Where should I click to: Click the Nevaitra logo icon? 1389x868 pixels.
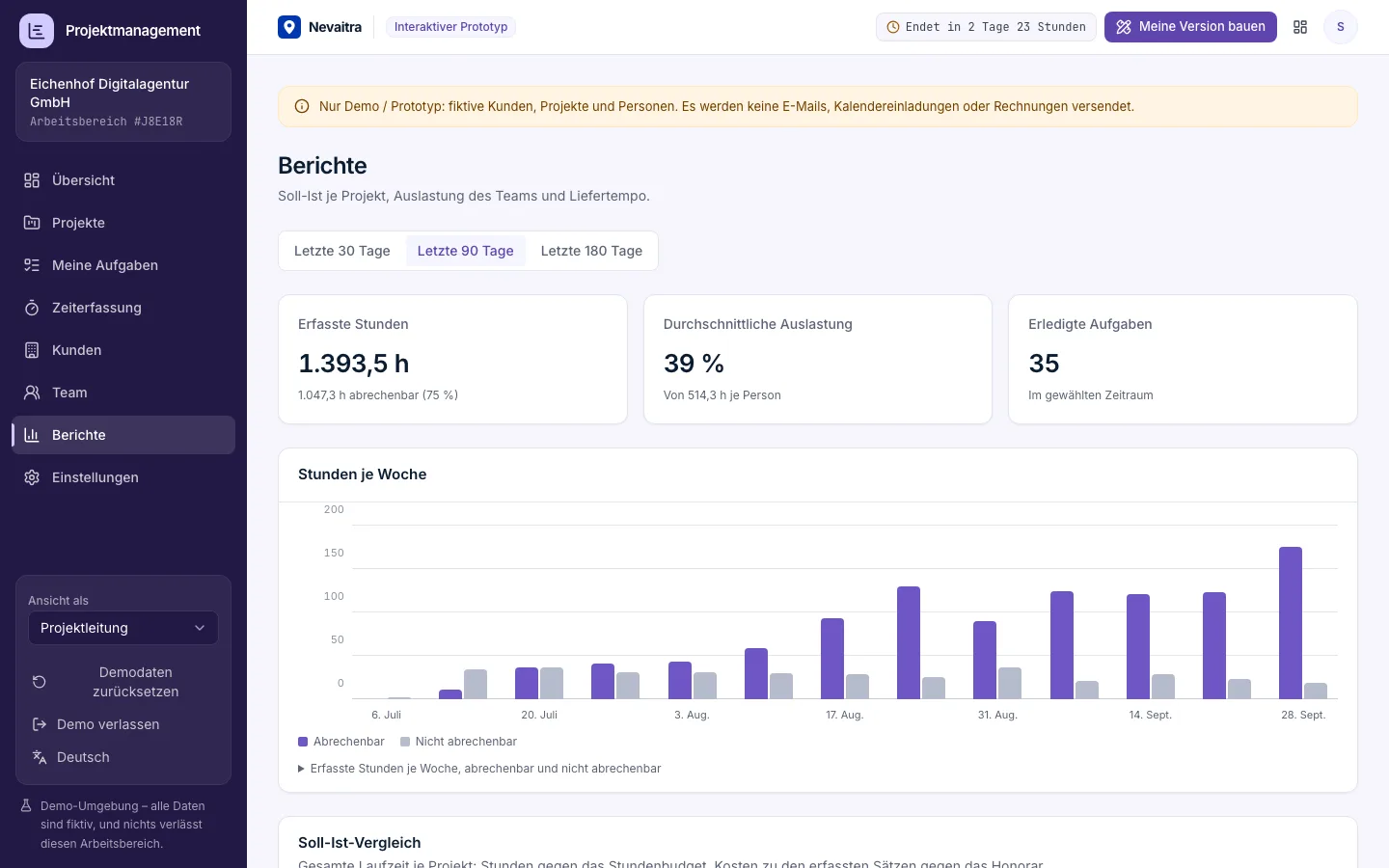tap(289, 27)
